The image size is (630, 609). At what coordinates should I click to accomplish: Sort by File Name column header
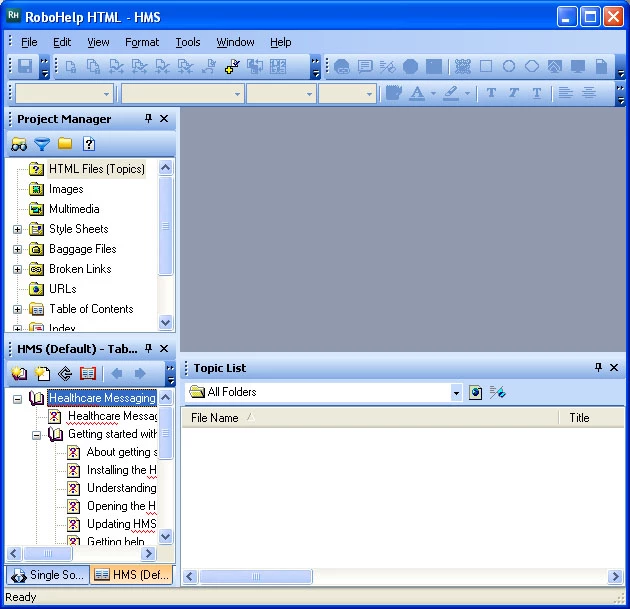coord(370,418)
